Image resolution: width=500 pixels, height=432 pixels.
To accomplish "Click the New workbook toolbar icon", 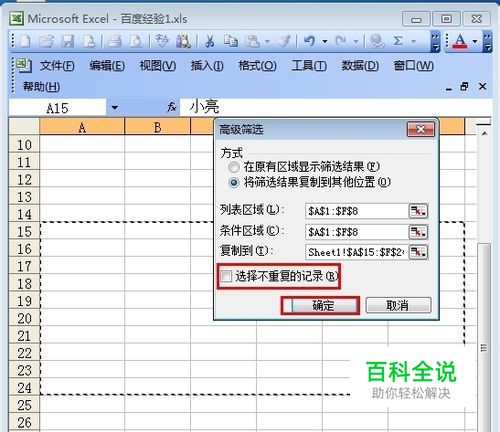I will (26, 41).
